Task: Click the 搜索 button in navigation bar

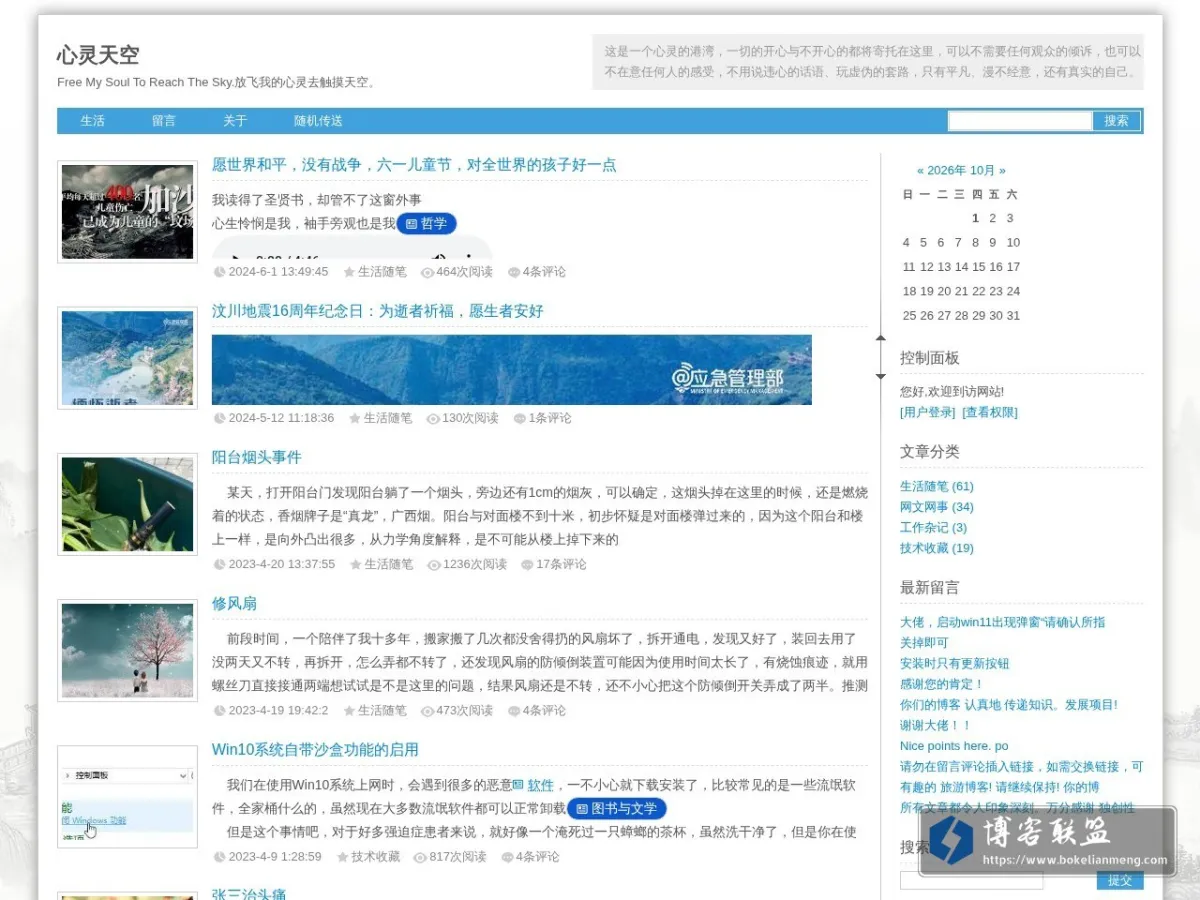Action: [x=1117, y=121]
